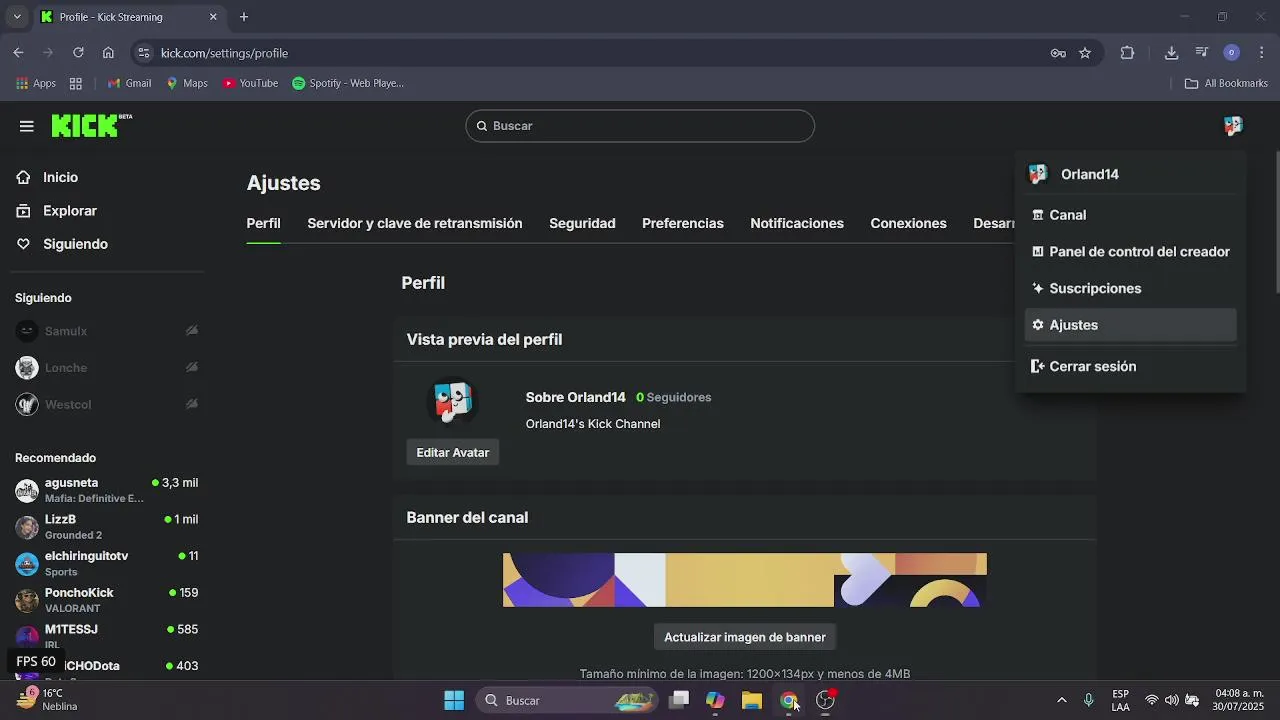Open Chrome profile circle icon
1280x720 pixels.
(1232, 53)
